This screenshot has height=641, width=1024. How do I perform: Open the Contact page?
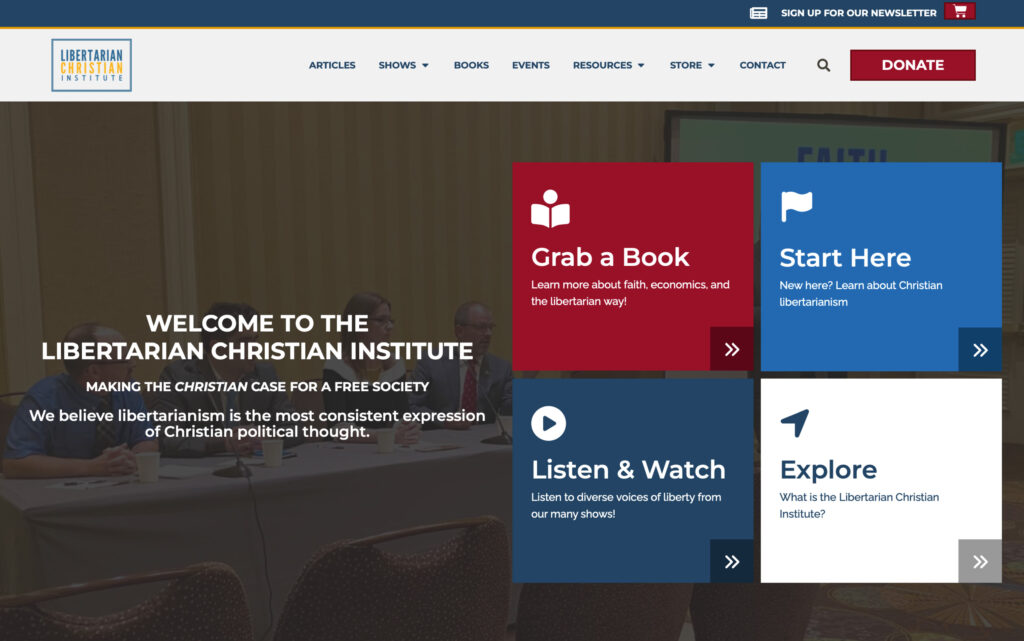pyautogui.click(x=762, y=65)
